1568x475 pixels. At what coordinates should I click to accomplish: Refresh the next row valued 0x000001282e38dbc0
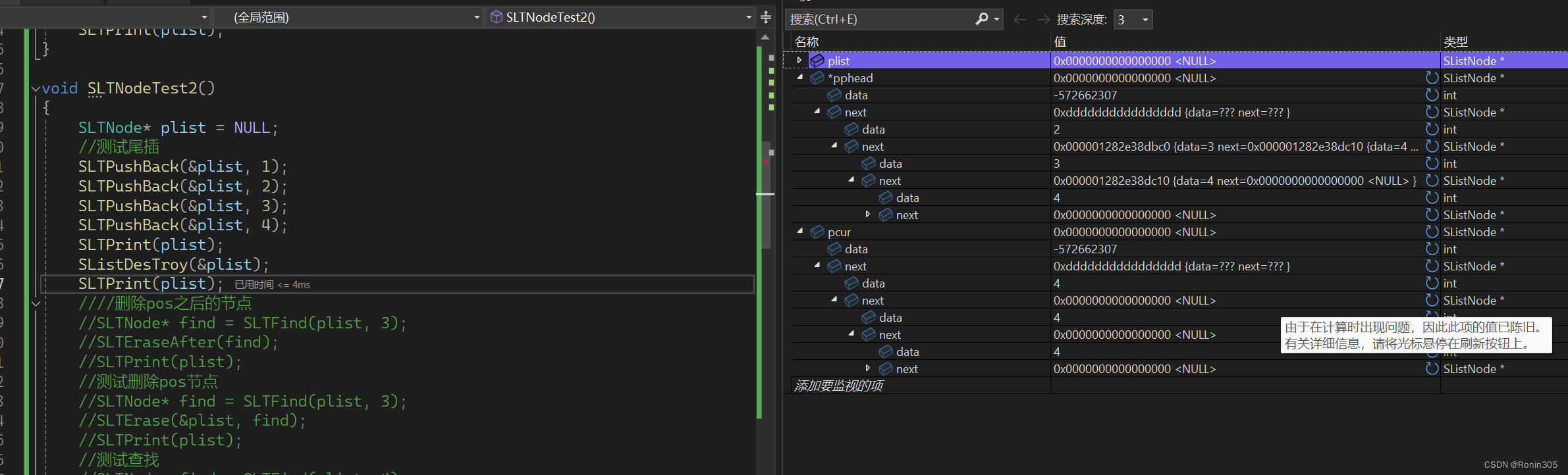tap(1432, 146)
